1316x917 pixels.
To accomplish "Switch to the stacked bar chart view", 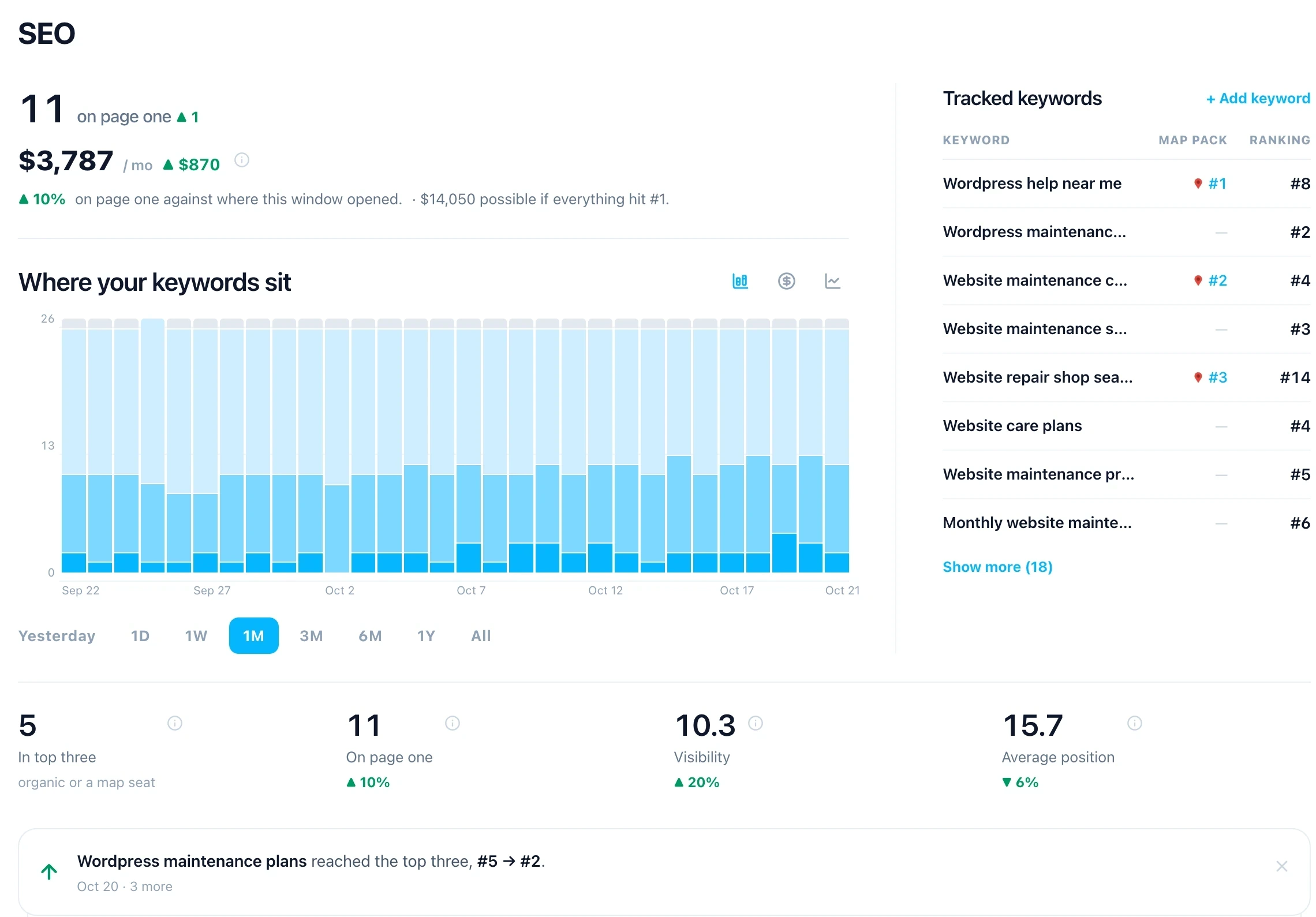I will point(740,281).
